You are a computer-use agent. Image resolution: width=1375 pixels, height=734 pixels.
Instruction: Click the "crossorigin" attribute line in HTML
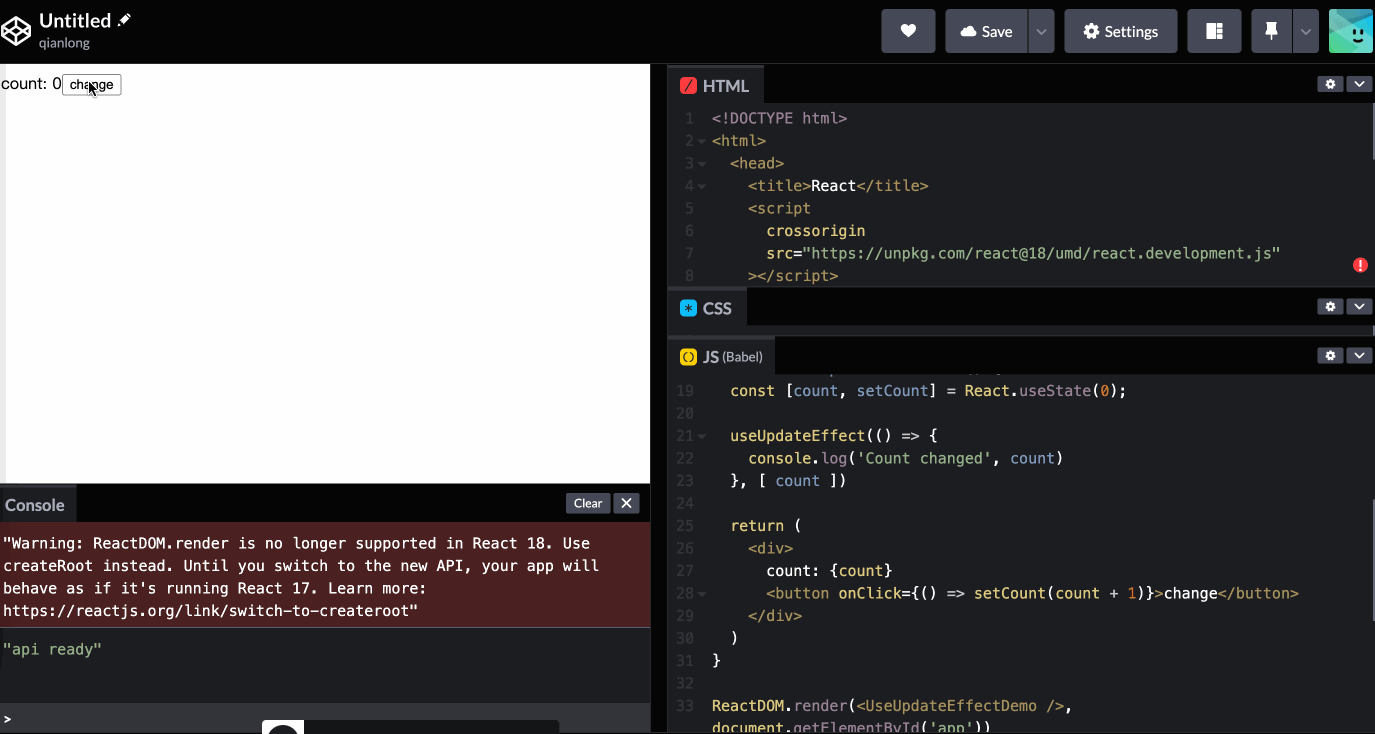[x=816, y=231]
